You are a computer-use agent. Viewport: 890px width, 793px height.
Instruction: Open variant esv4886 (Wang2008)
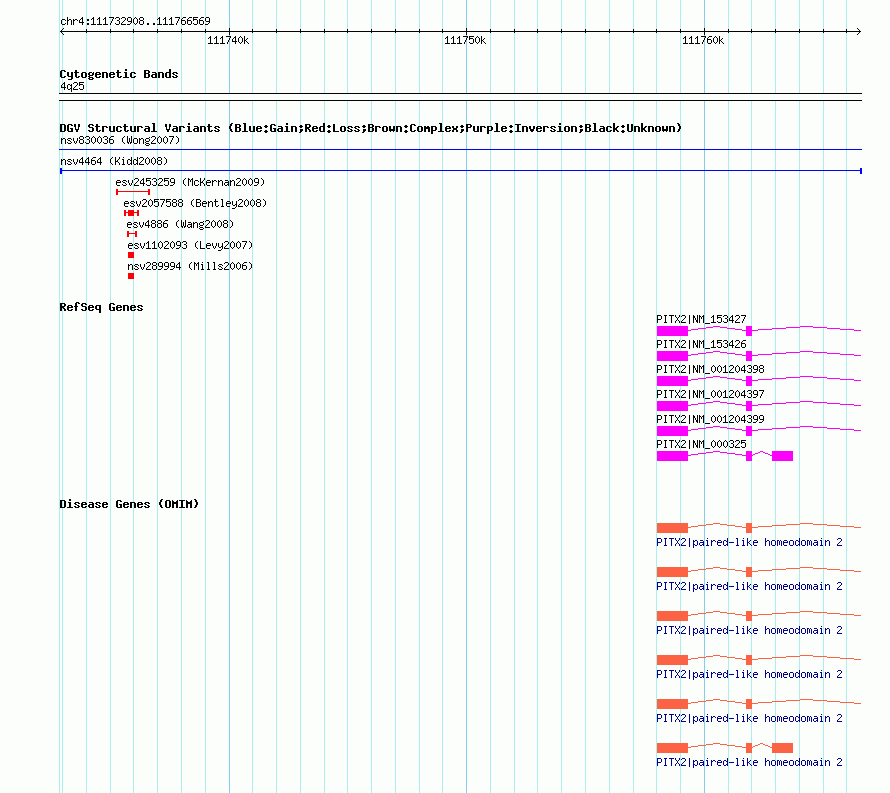(180, 224)
